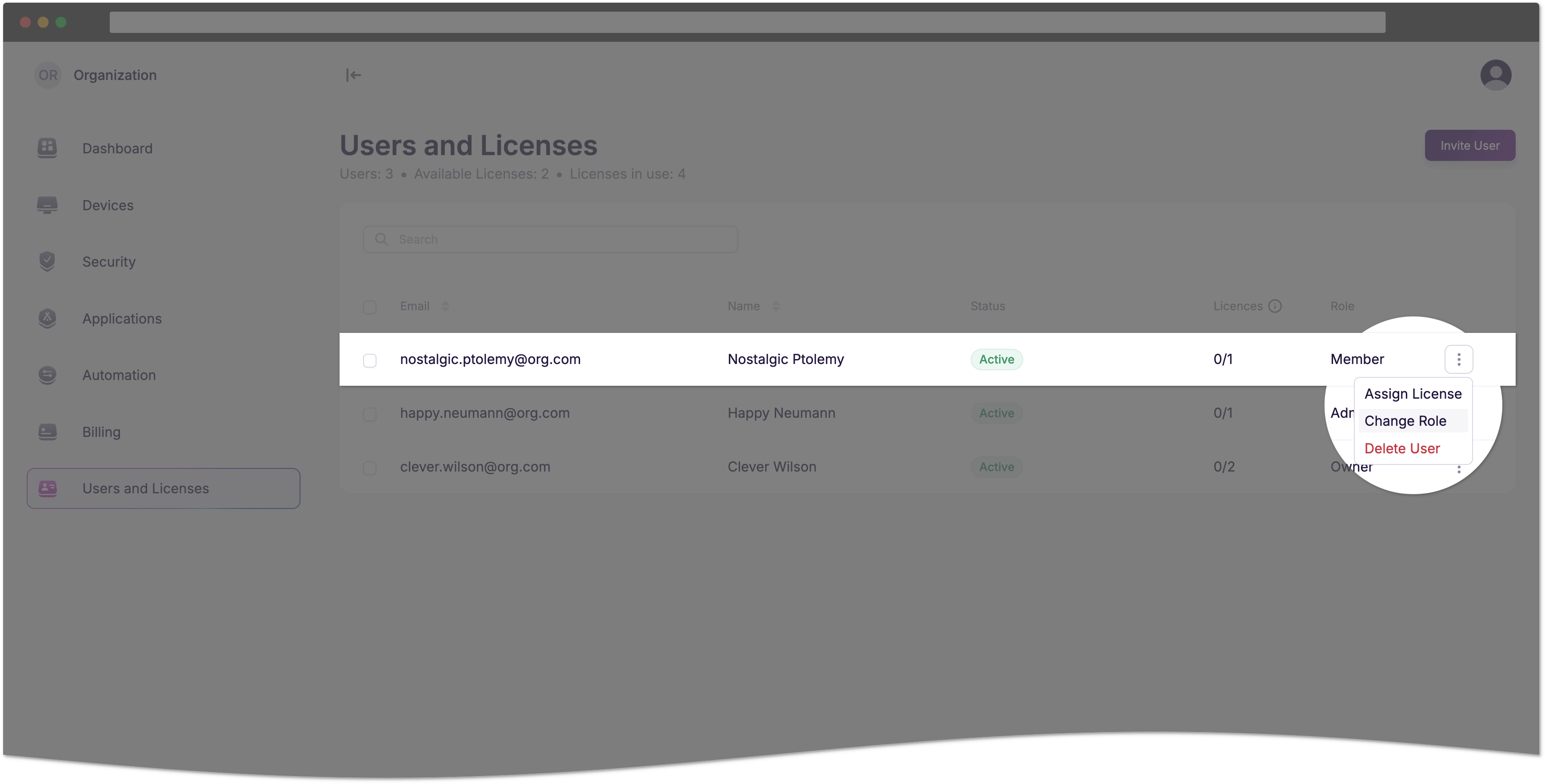The height and width of the screenshot is (784, 1545).
Task: Click the search magnifier icon
Action: pyautogui.click(x=381, y=240)
